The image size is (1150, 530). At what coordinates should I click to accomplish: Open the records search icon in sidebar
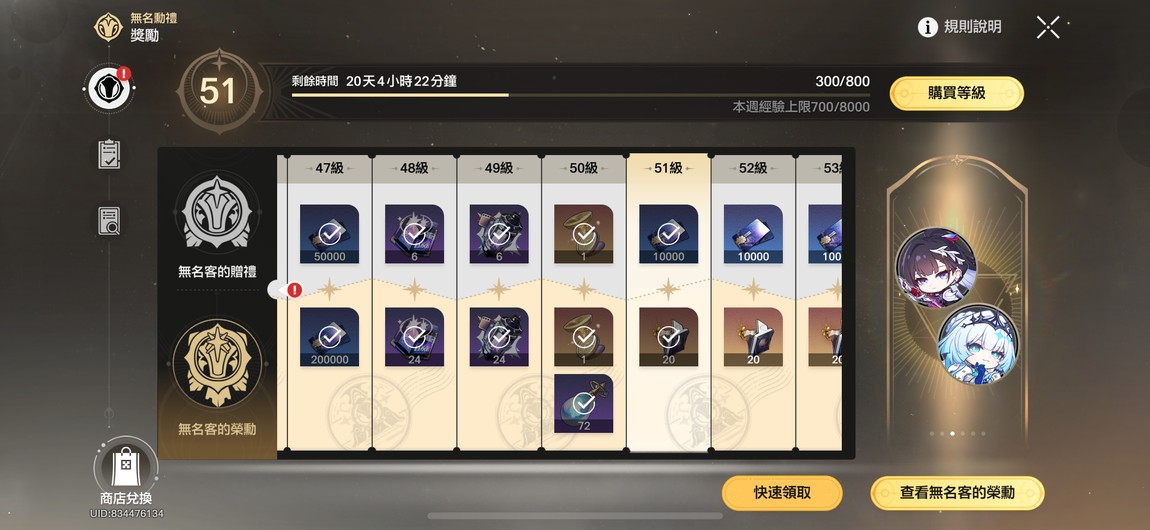point(109,221)
